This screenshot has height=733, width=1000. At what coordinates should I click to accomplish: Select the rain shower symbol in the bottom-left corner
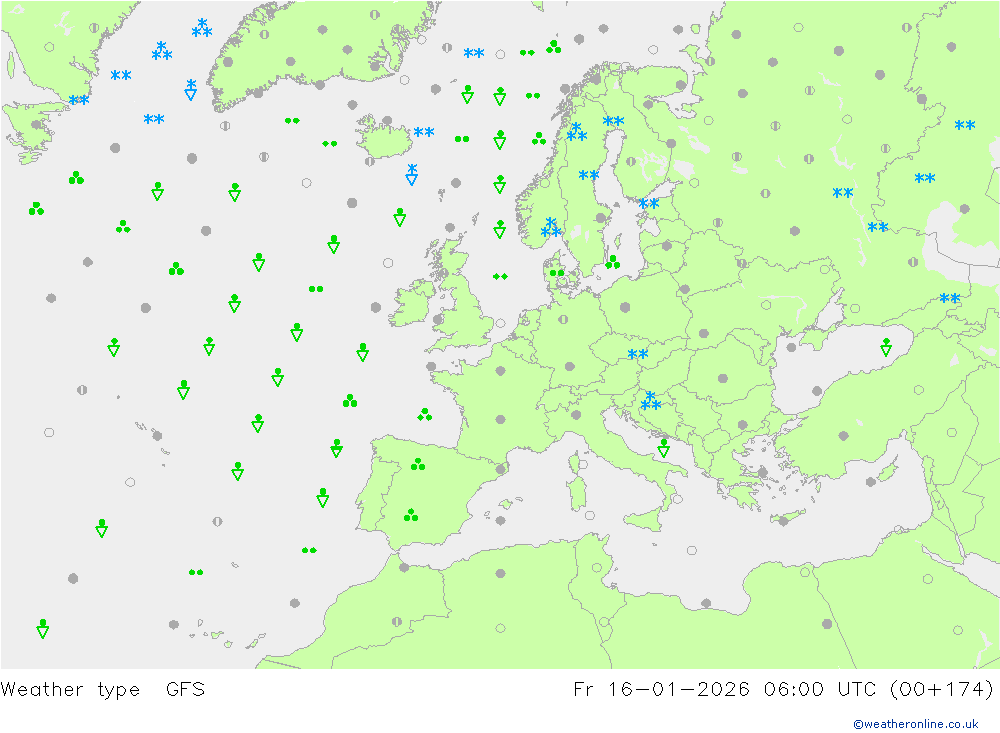click(x=43, y=628)
